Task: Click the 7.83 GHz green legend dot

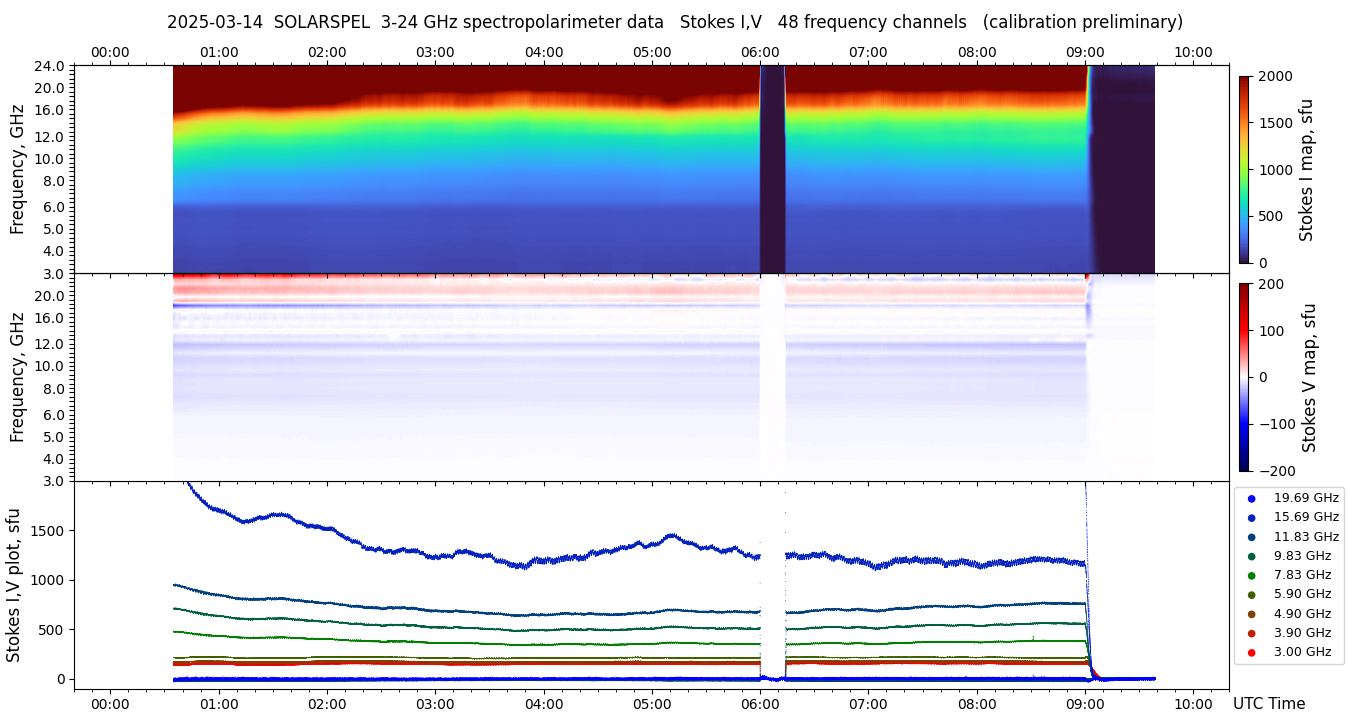Action: point(1251,575)
